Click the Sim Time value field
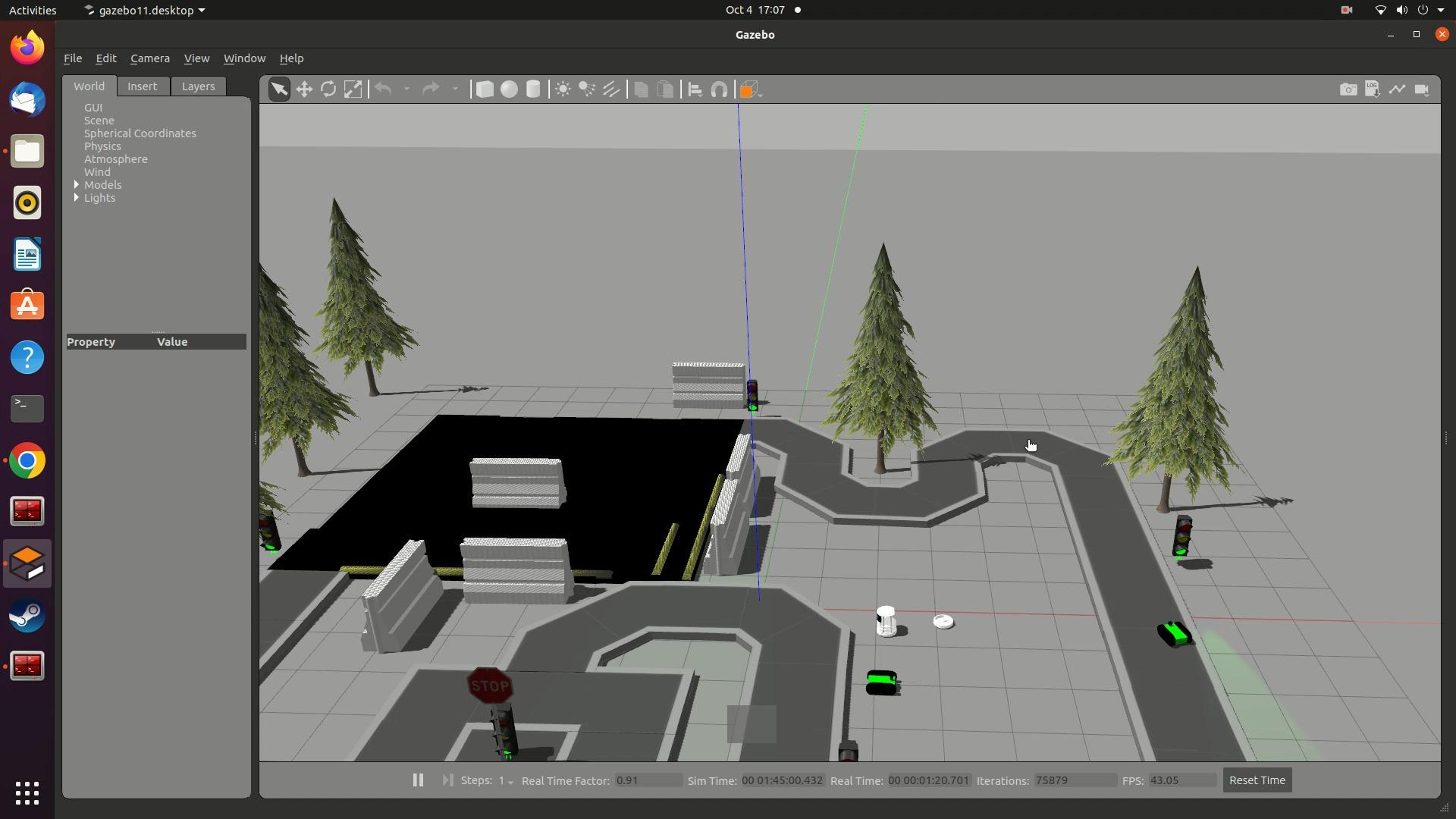Image resolution: width=1456 pixels, height=819 pixels. click(x=783, y=780)
